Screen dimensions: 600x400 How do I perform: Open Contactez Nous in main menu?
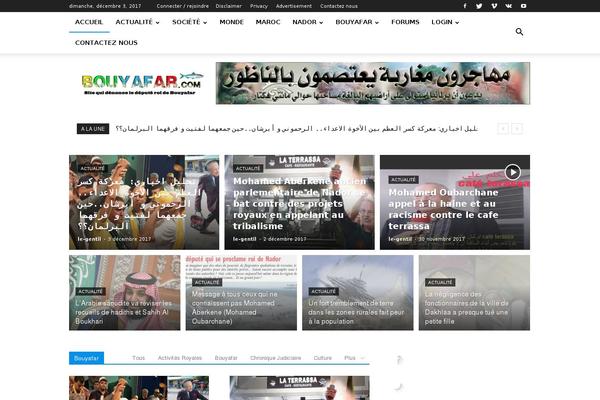pyautogui.click(x=106, y=43)
